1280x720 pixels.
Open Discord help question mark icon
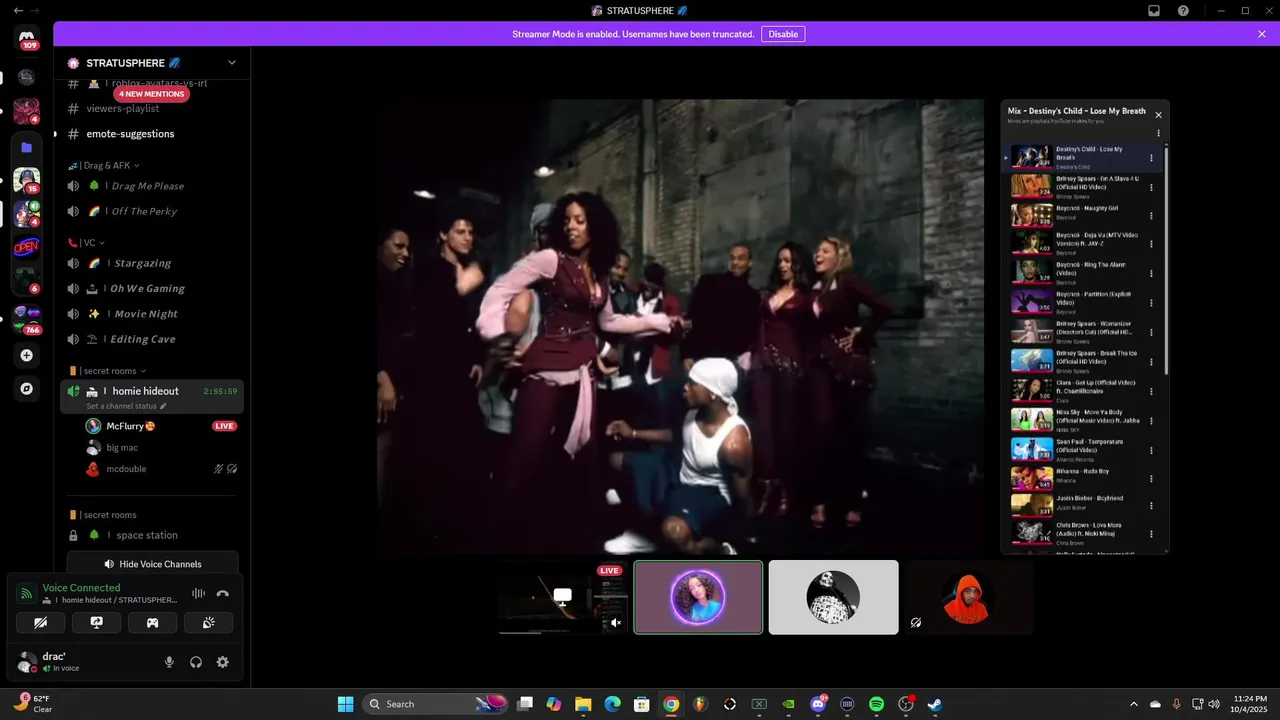coord(1183,10)
